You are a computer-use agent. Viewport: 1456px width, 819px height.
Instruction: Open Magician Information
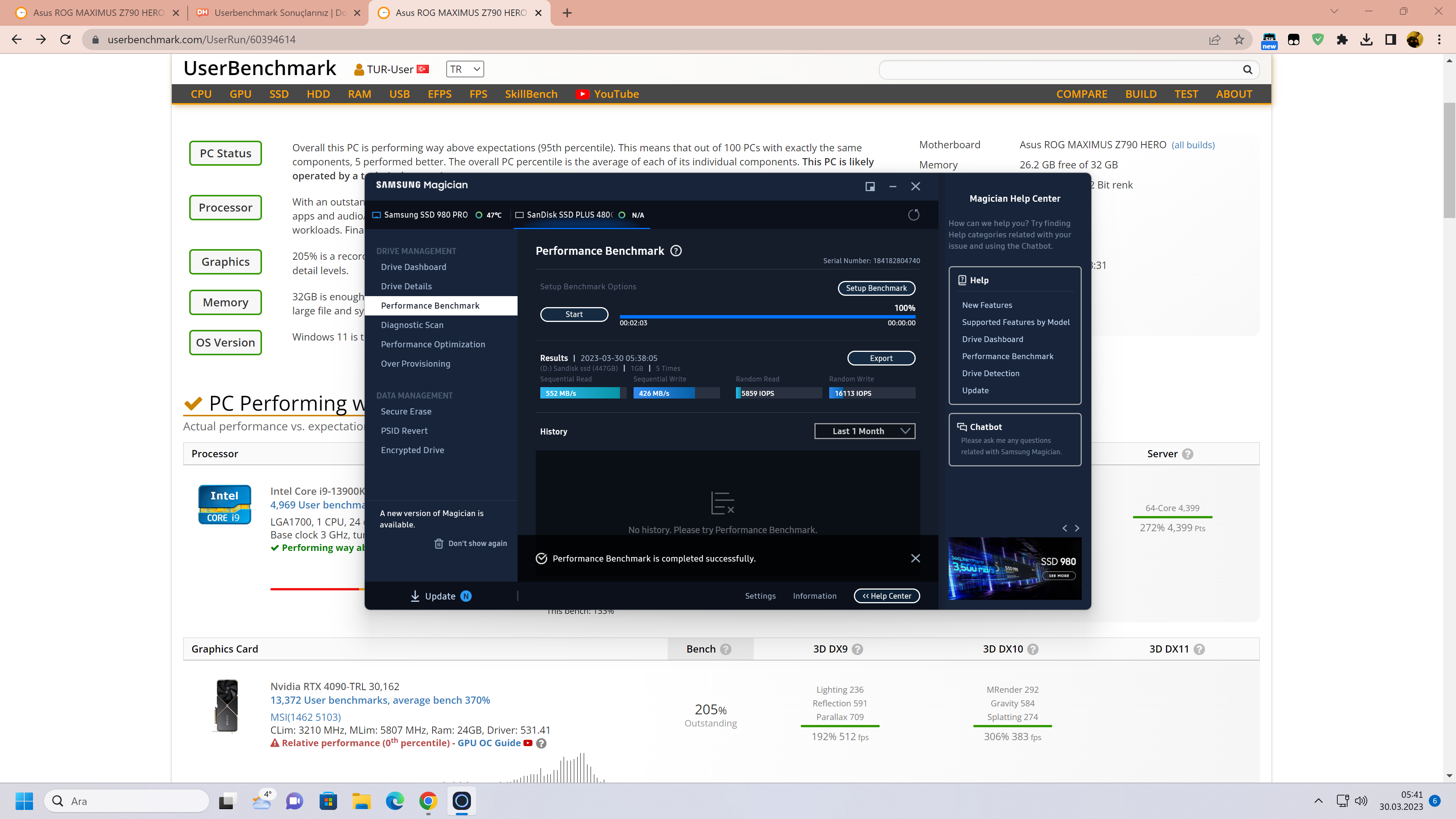click(814, 596)
